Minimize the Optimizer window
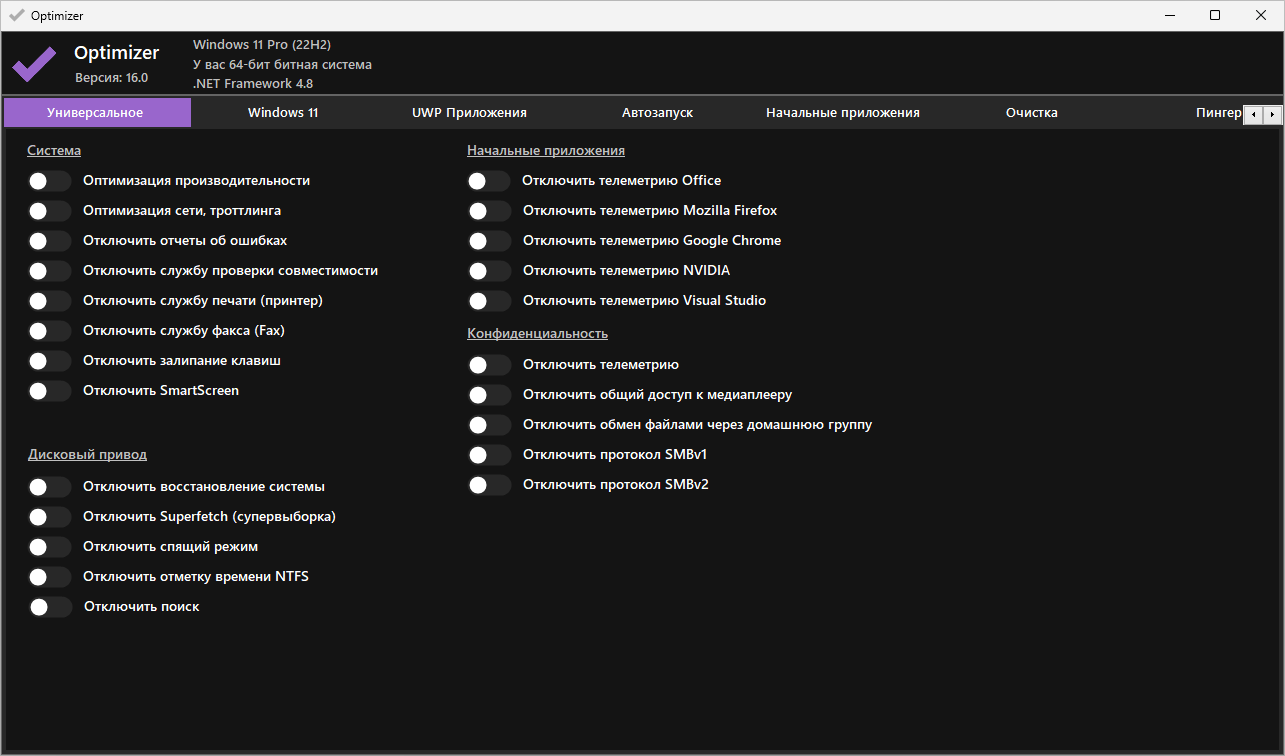The height and width of the screenshot is (756, 1285). point(1169,15)
